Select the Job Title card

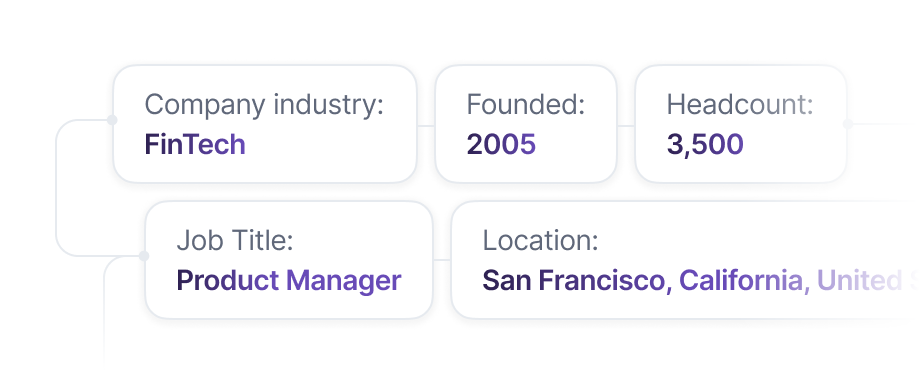tap(289, 260)
